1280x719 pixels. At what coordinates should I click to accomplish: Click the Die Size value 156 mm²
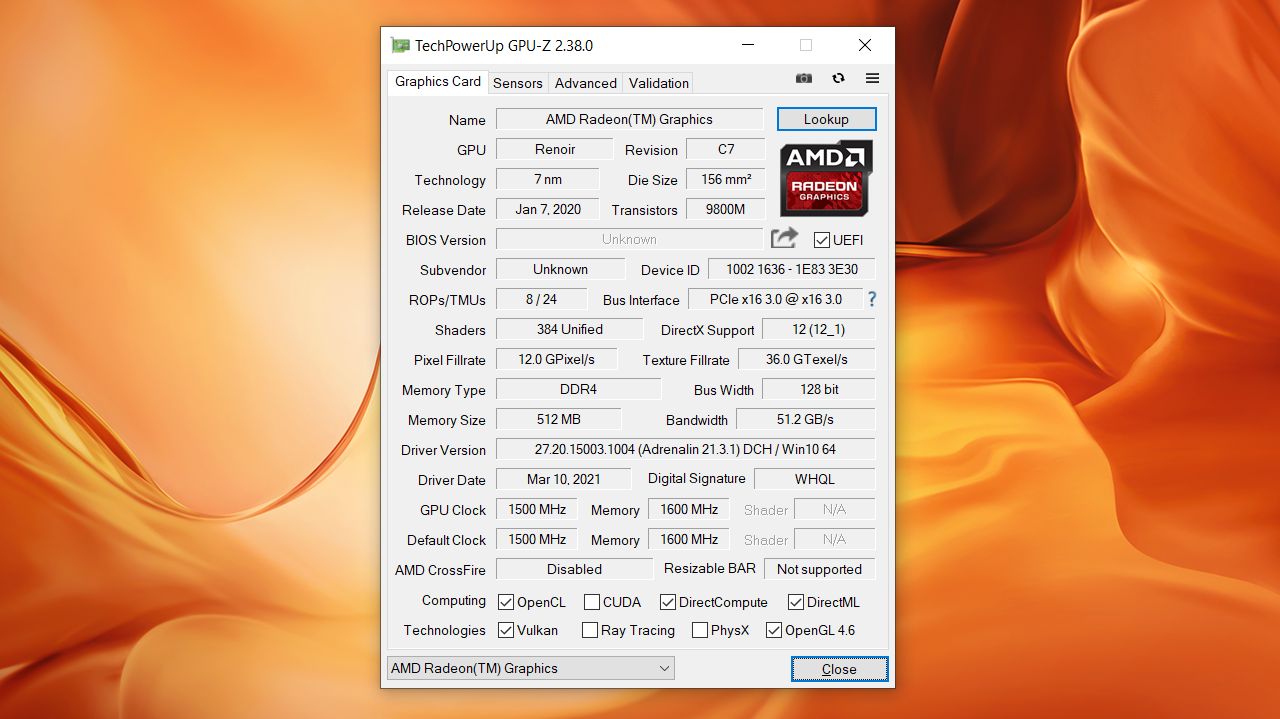click(x=726, y=179)
